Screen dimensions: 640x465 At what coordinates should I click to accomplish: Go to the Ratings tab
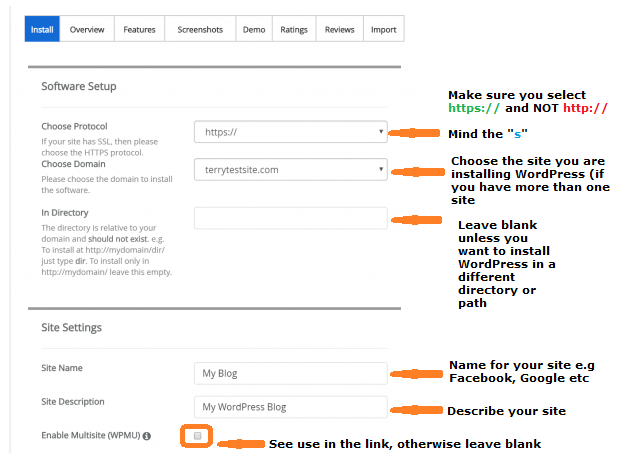[x=294, y=29]
